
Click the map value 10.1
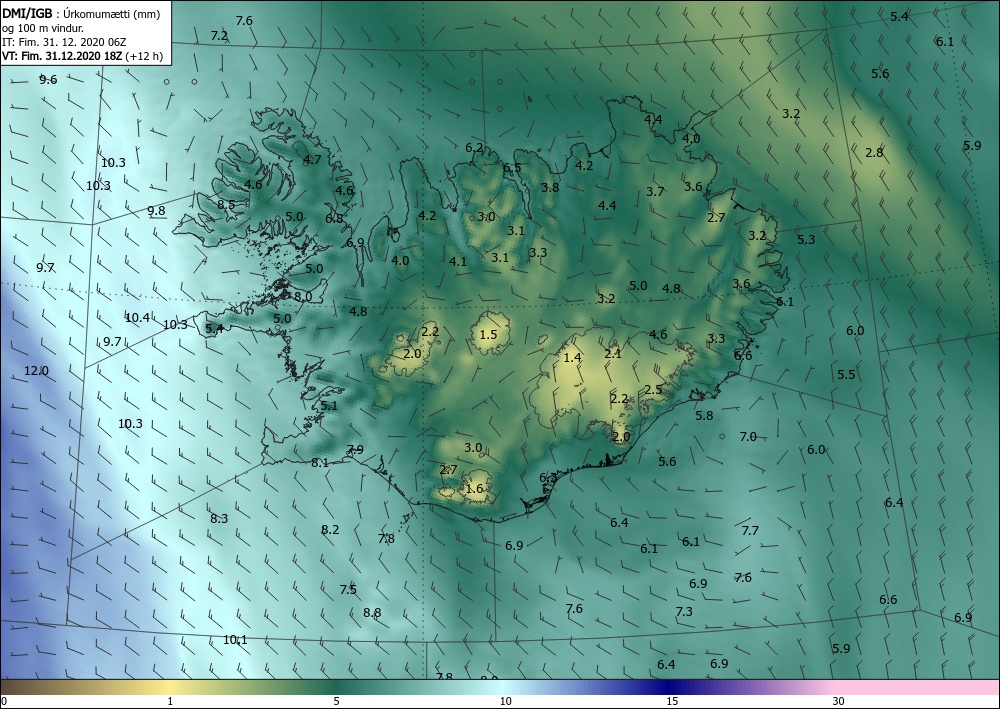point(235,640)
